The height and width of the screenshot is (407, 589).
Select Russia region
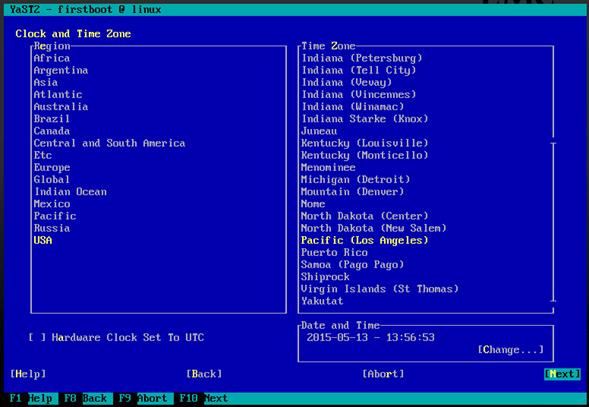pos(51,228)
